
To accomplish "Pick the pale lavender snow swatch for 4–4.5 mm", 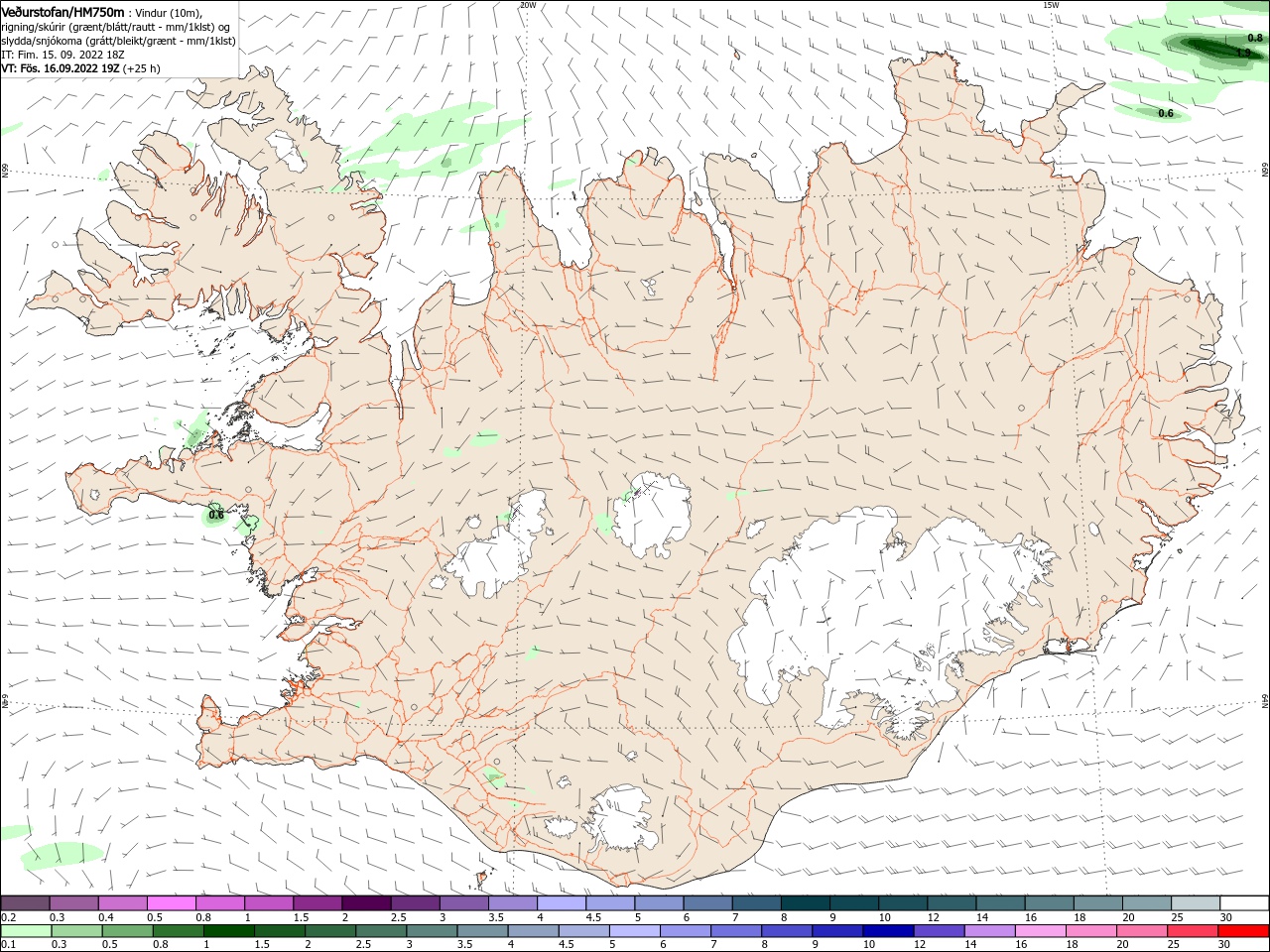I will pos(562,902).
